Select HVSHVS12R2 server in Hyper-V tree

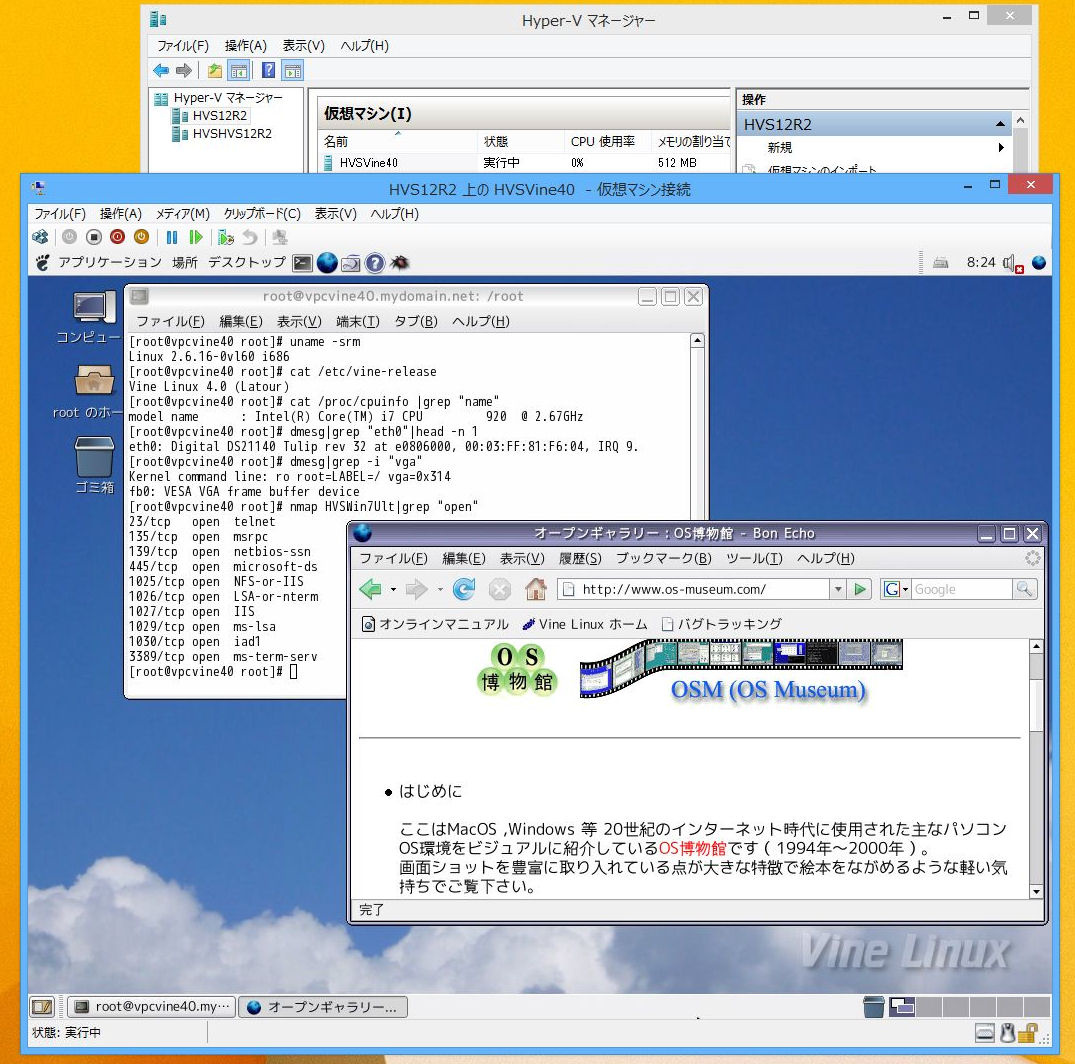(232, 134)
